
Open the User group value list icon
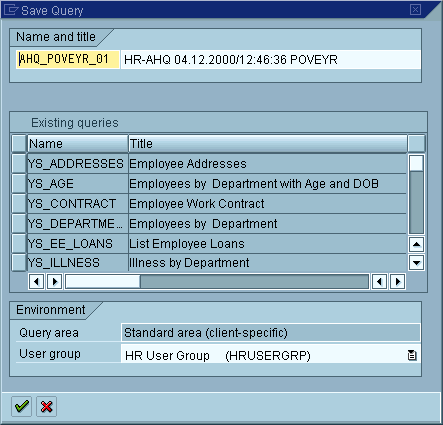(x=412, y=355)
